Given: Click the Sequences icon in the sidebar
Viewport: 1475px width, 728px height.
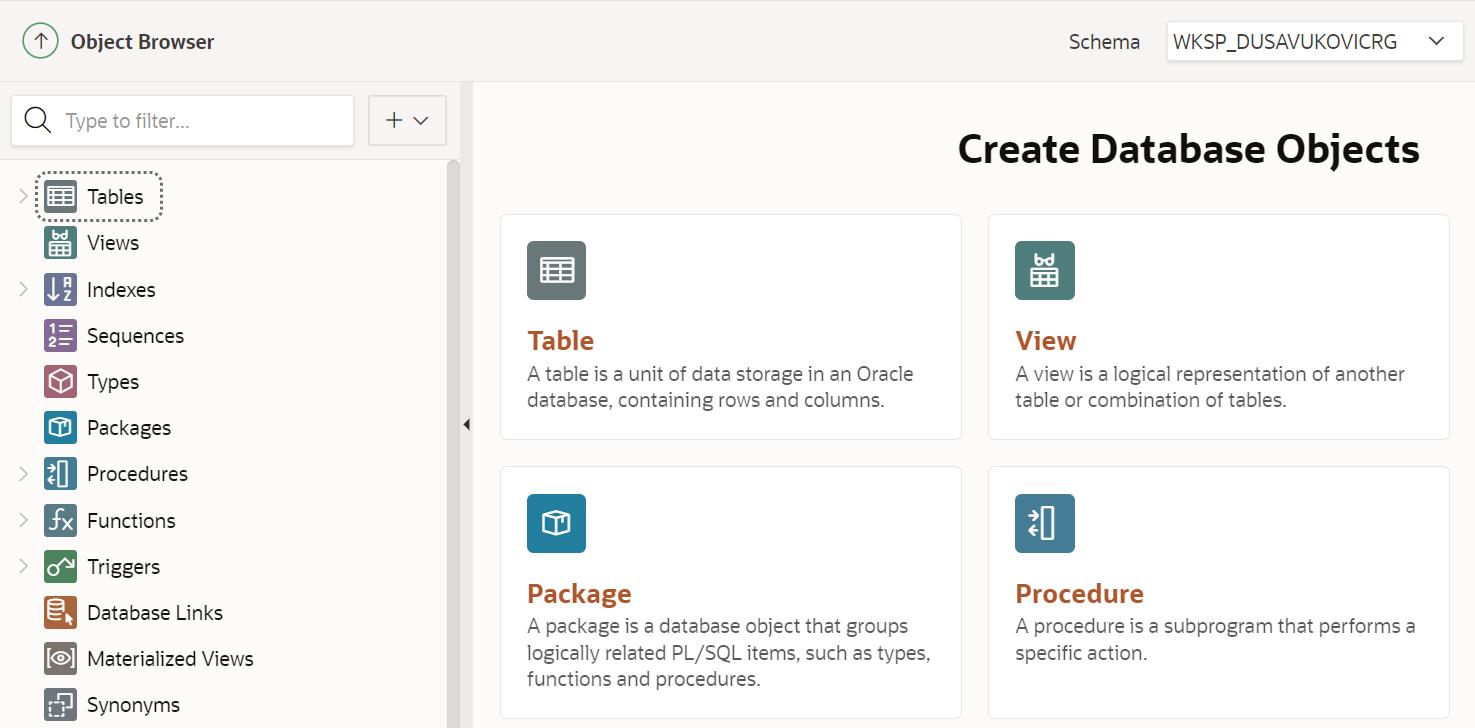Looking at the screenshot, I should [x=60, y=336].
